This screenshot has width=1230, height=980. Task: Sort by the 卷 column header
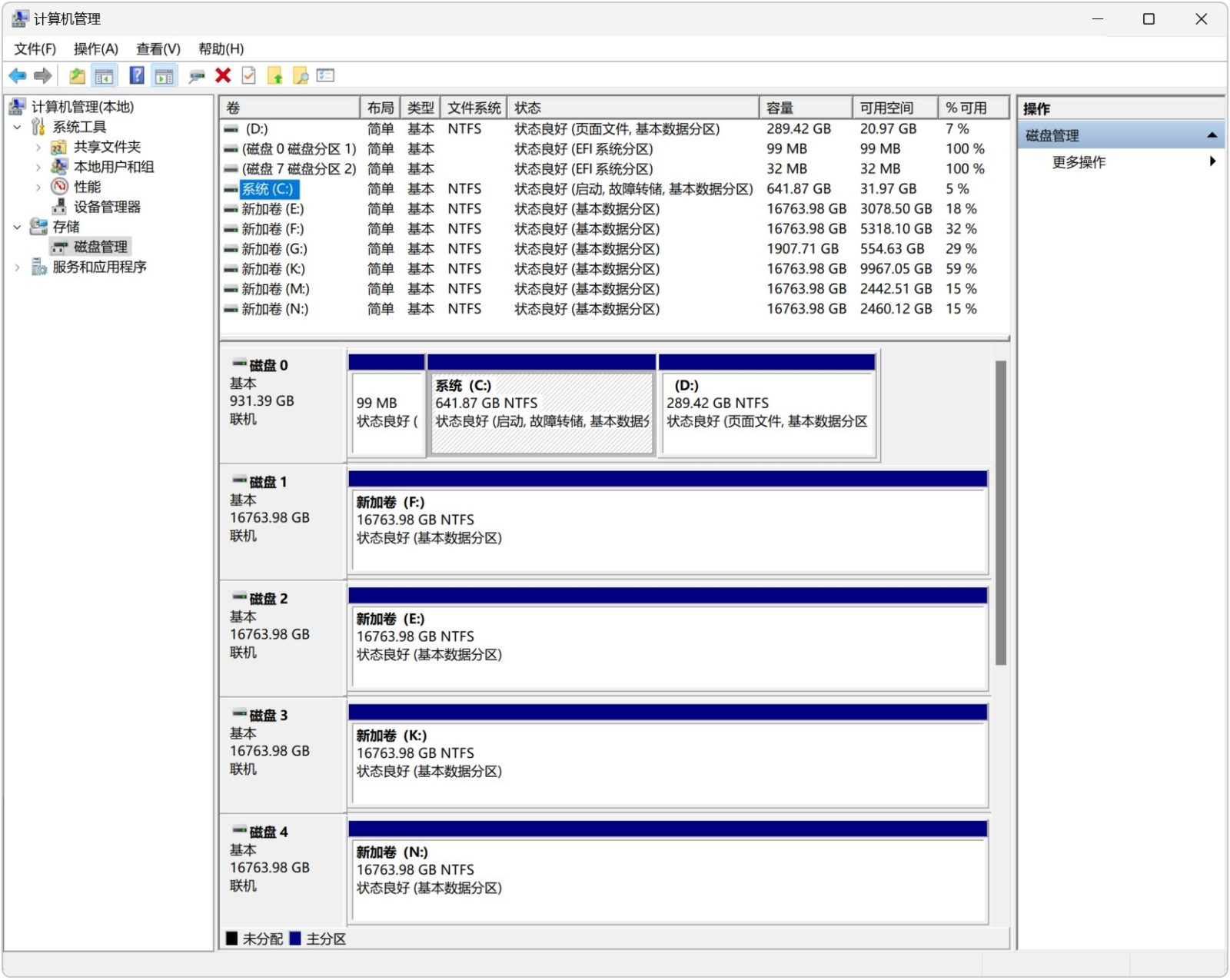pos(289,108)
